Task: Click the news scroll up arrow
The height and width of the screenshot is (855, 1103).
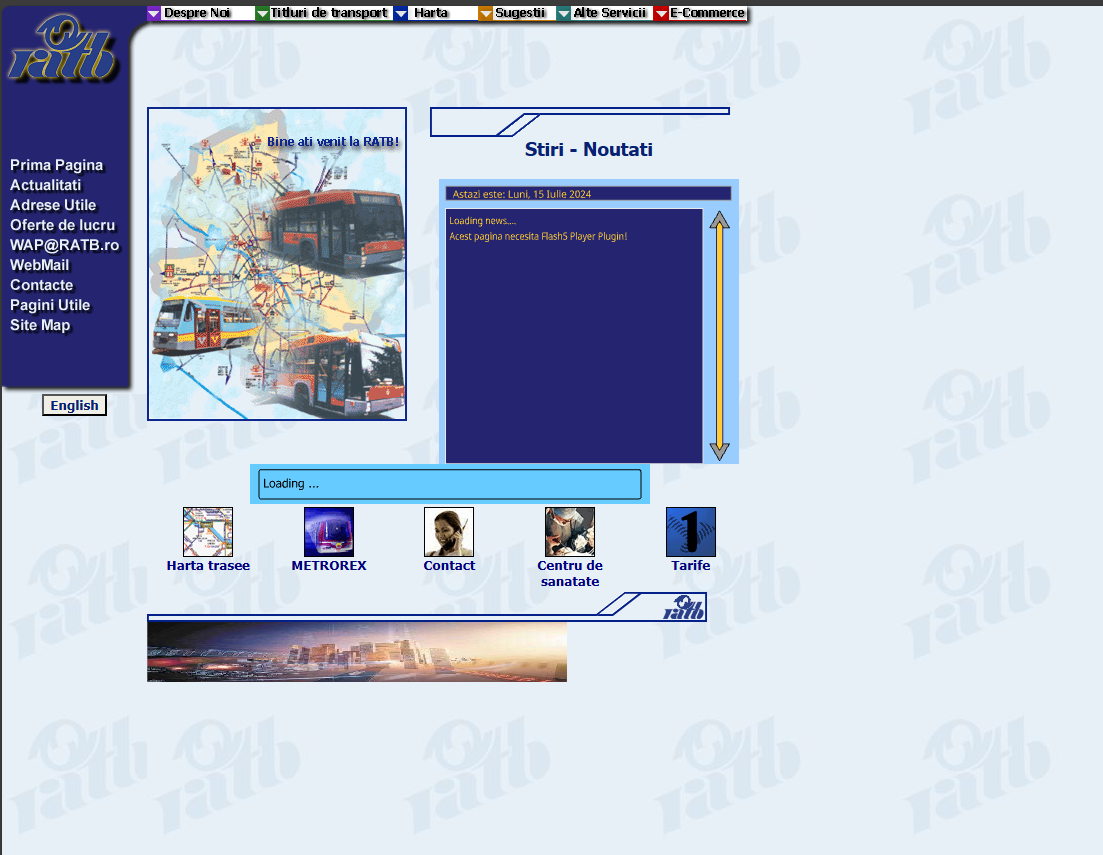Action: 719,220
